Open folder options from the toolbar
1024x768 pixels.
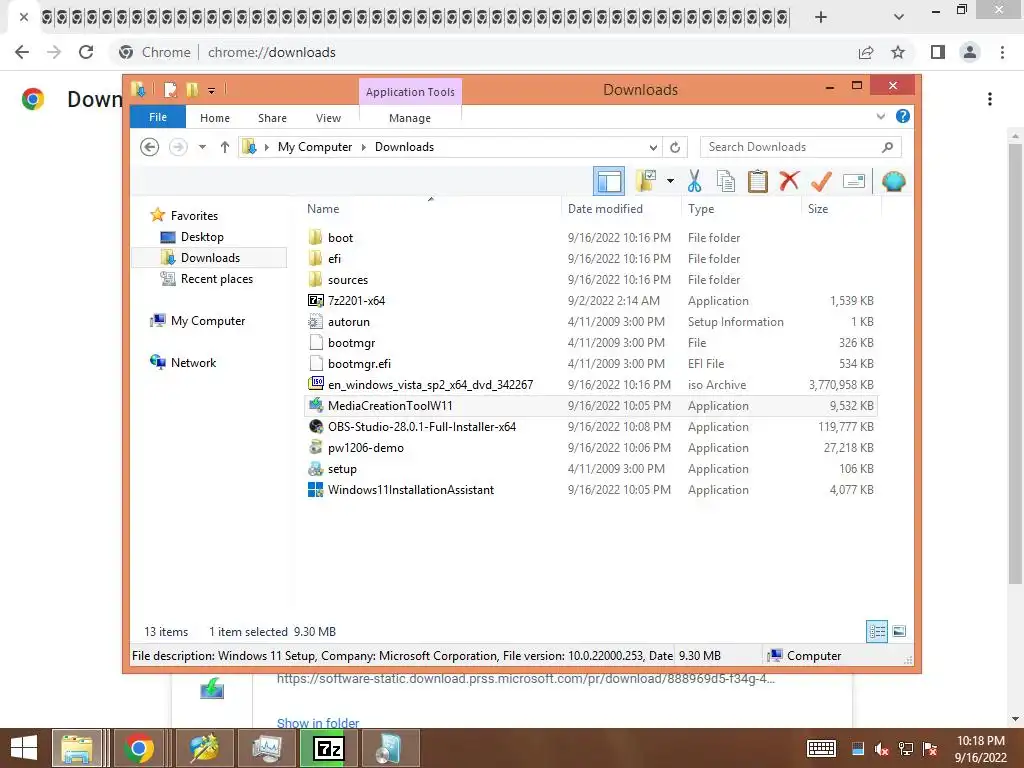coord(647,181)
